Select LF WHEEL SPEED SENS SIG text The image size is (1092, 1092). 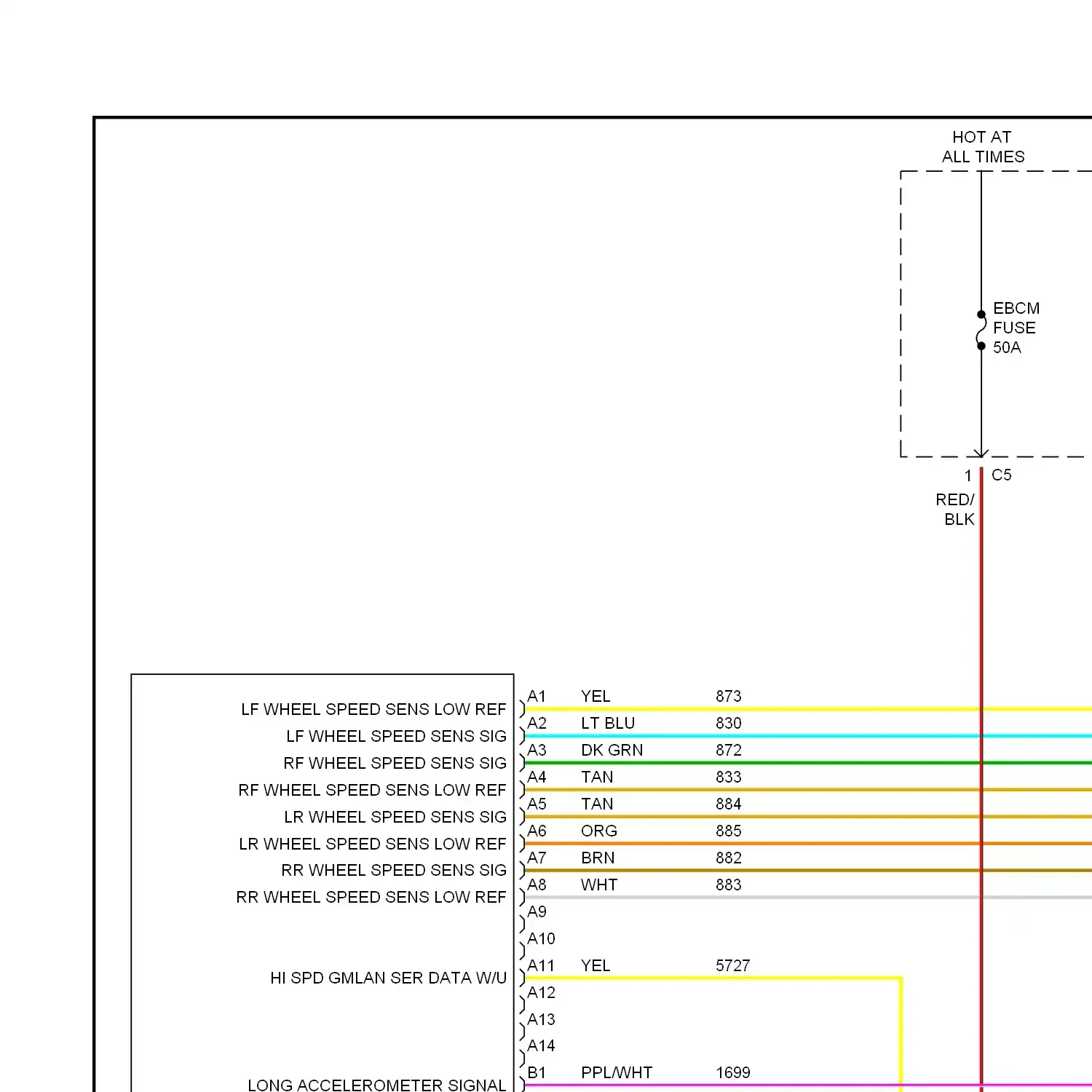396,736
